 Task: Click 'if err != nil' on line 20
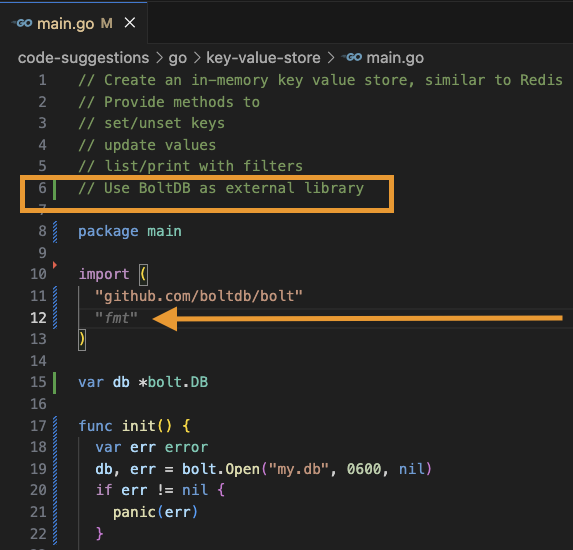[151, 490]
